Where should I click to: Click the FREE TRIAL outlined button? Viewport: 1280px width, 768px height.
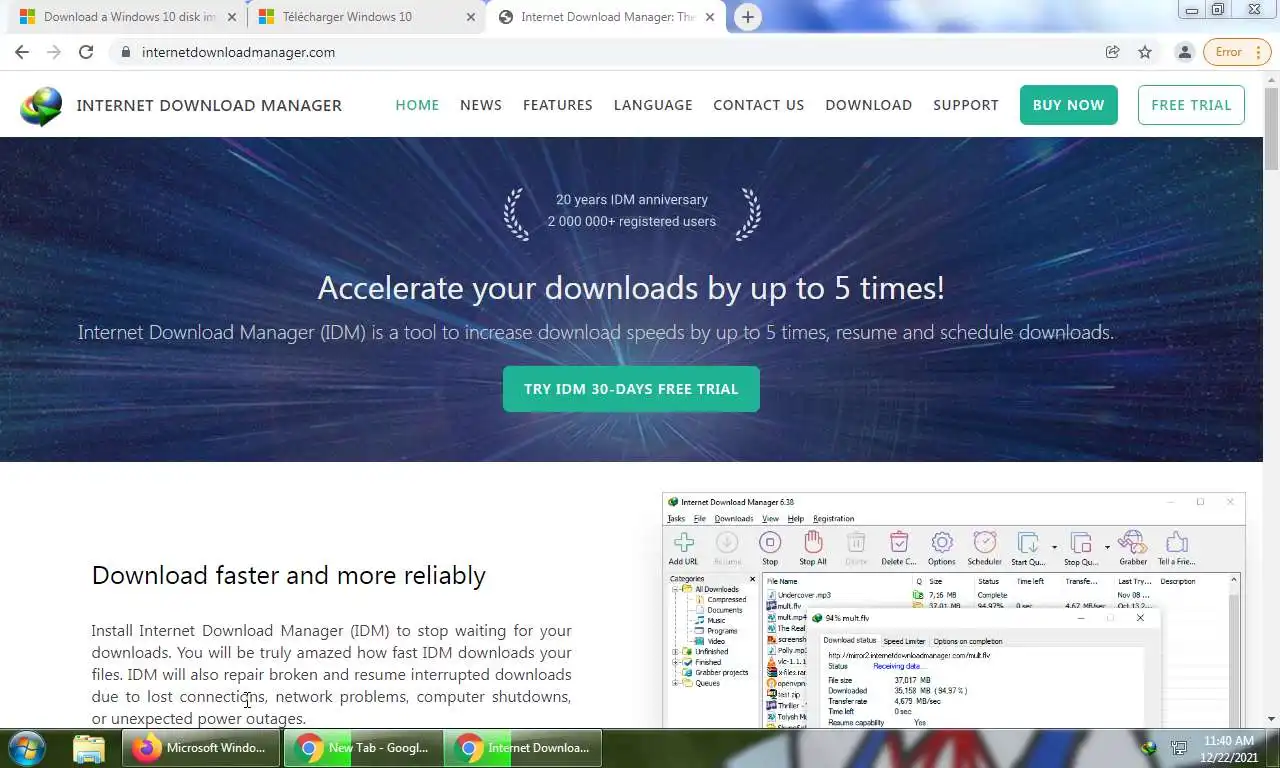pyautogui.click(x=1191, y=105)
